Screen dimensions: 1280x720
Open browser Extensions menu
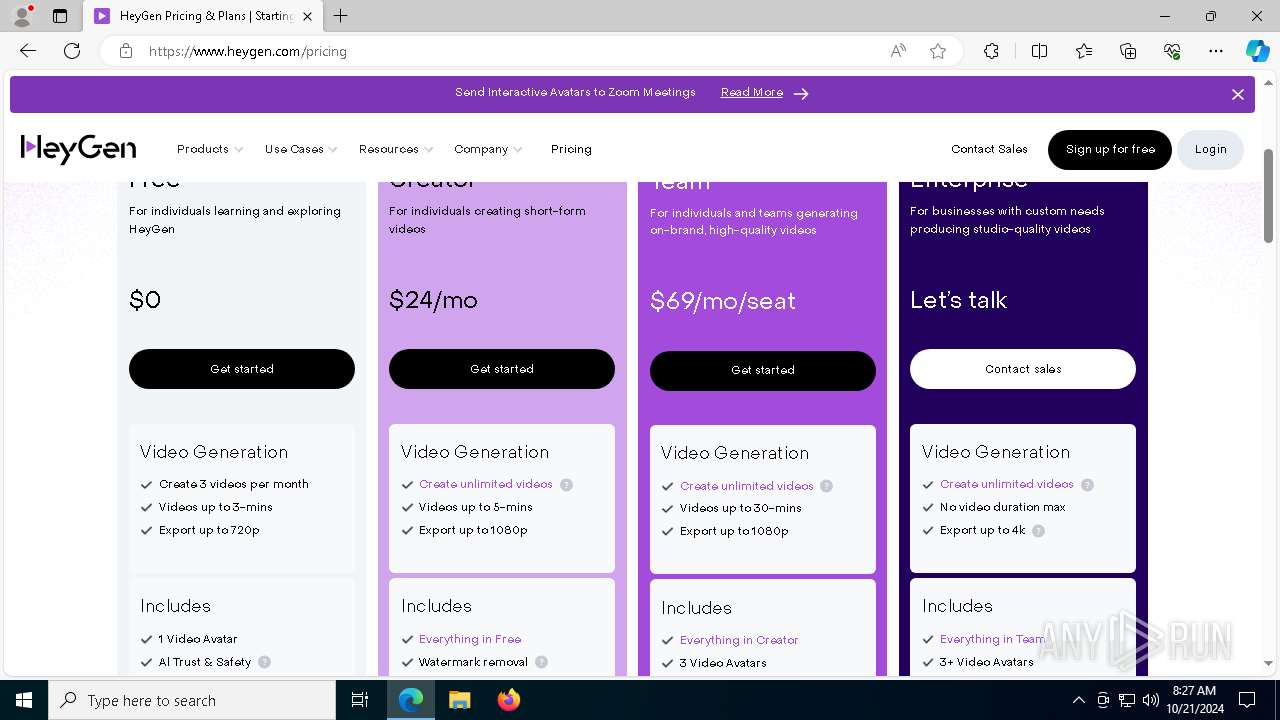(991, 51)
